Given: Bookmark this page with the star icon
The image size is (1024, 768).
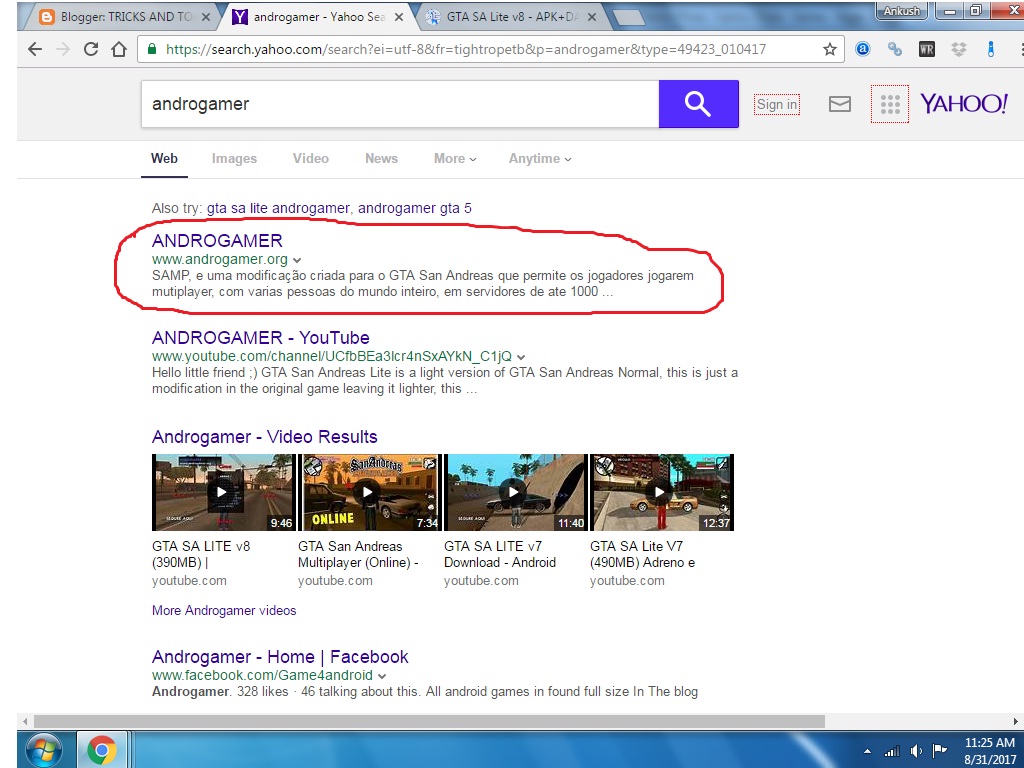Looking at the screenshot, I should click(x=829, y=49).
